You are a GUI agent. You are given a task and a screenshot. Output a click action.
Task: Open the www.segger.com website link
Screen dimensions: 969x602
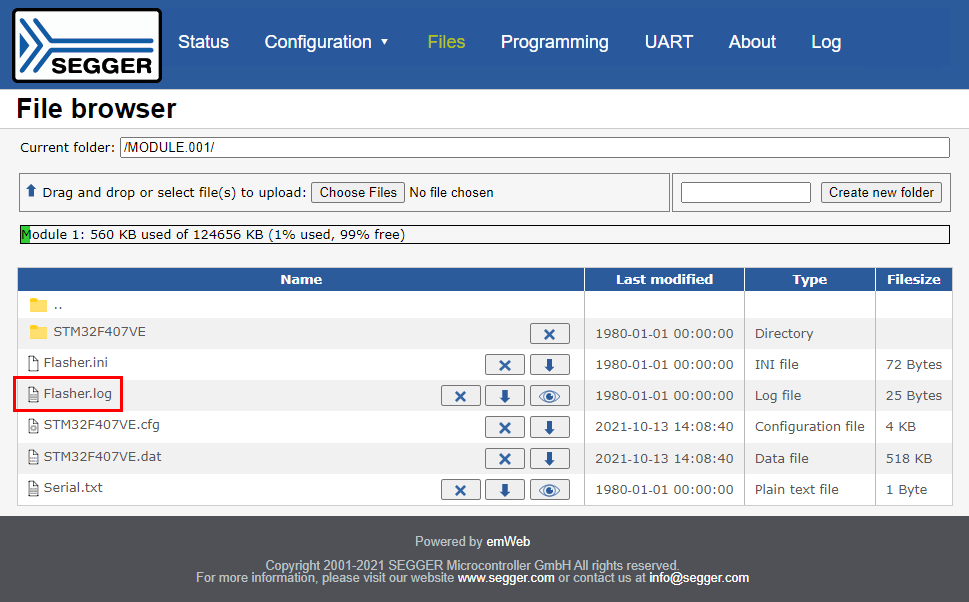tap(505, 578)
